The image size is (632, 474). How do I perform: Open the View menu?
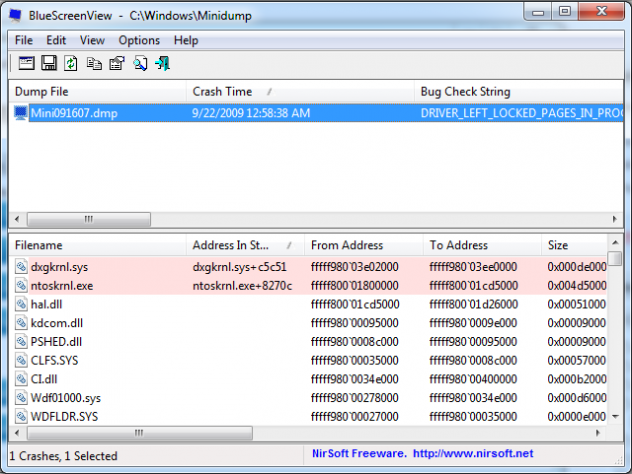point(92,40)
